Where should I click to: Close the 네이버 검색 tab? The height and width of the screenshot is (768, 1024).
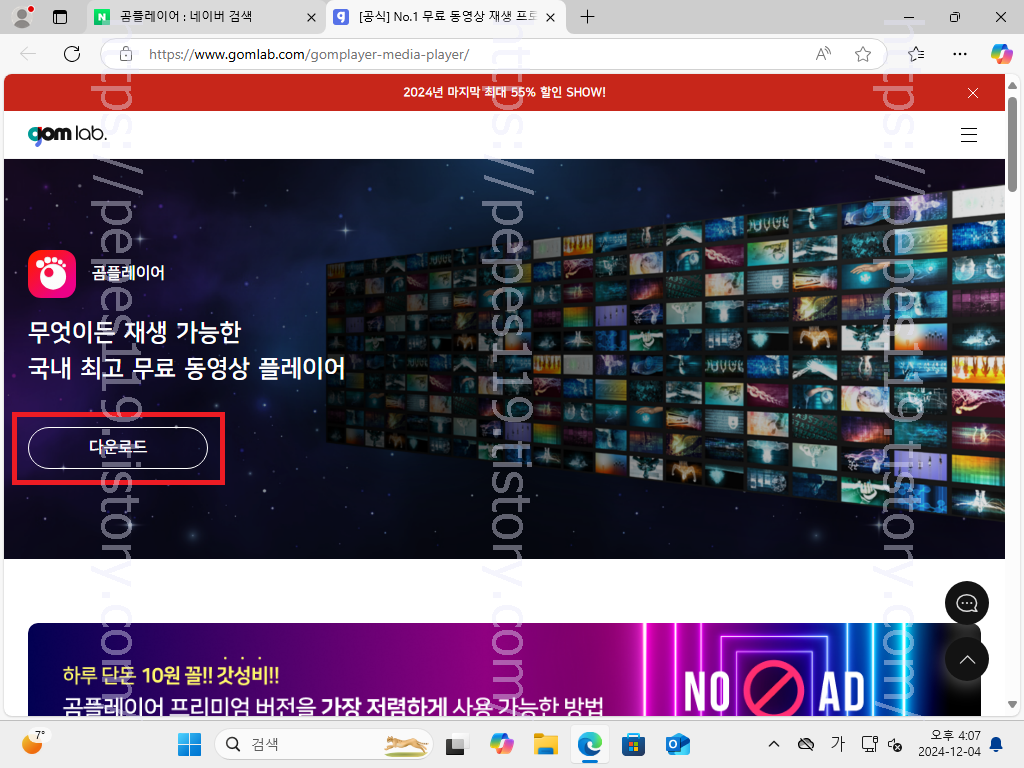[x=312, y=18]
